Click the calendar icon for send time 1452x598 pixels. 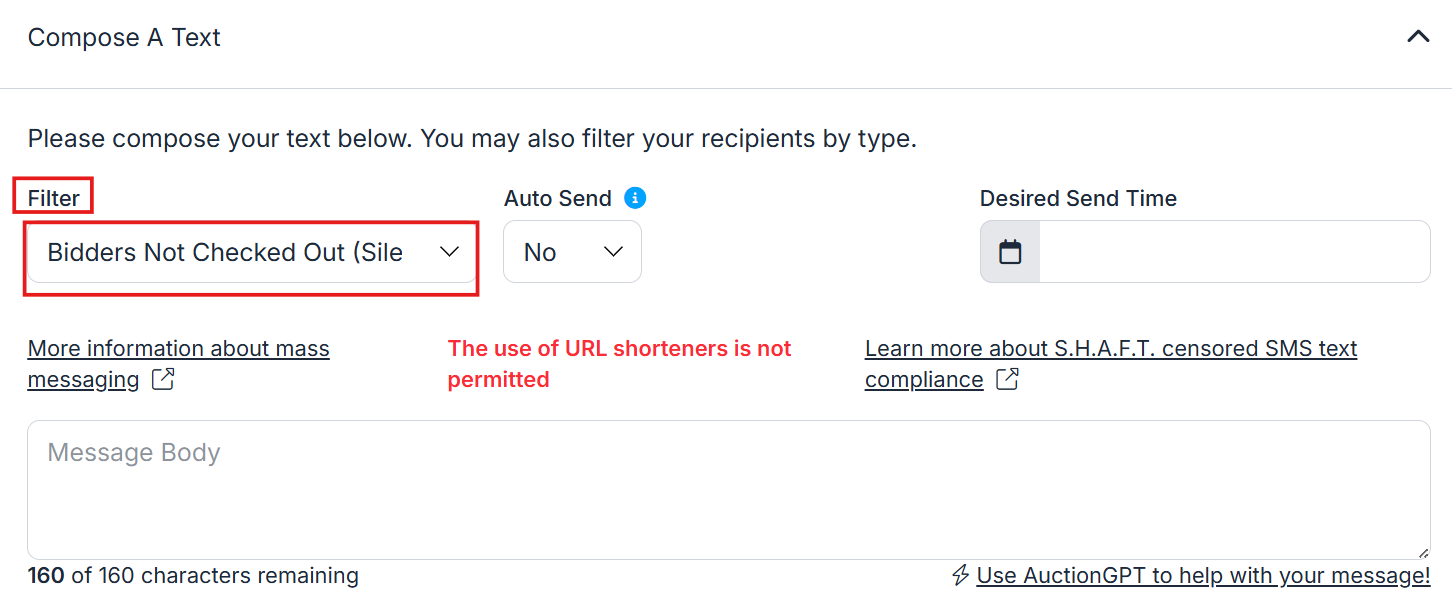(x=1010, y=252)
